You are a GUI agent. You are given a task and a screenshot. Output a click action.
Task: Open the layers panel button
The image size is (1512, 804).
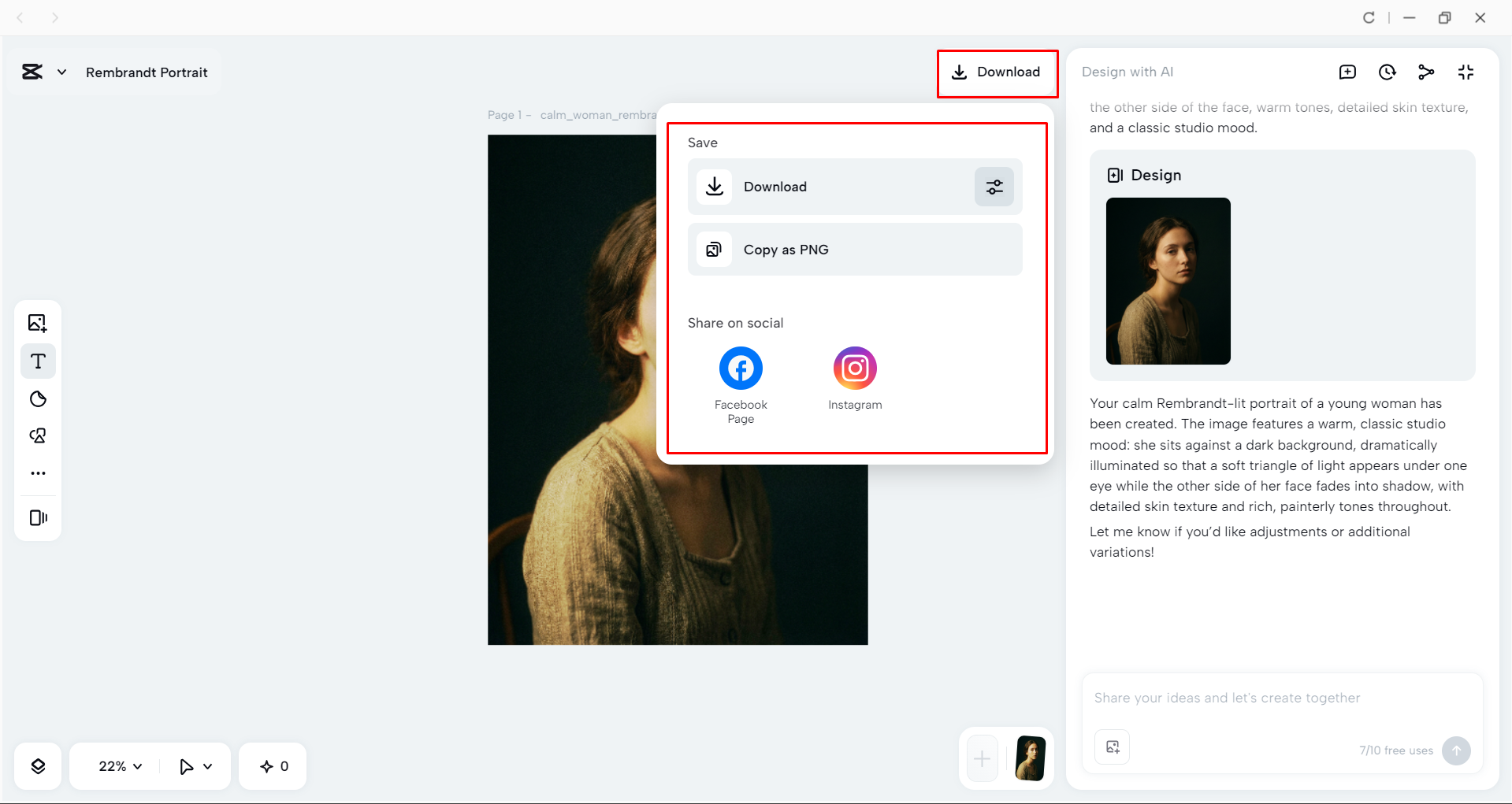(38, 766)
